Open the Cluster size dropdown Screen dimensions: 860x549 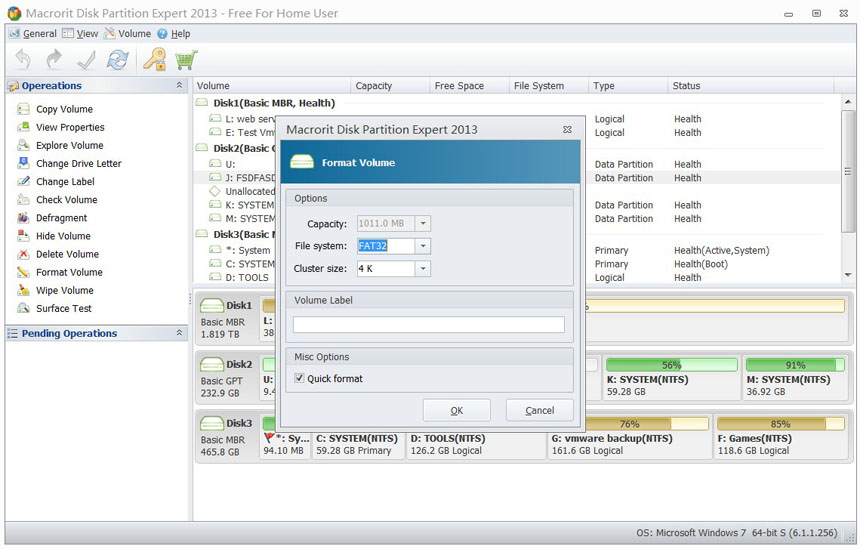pos(423,269)
